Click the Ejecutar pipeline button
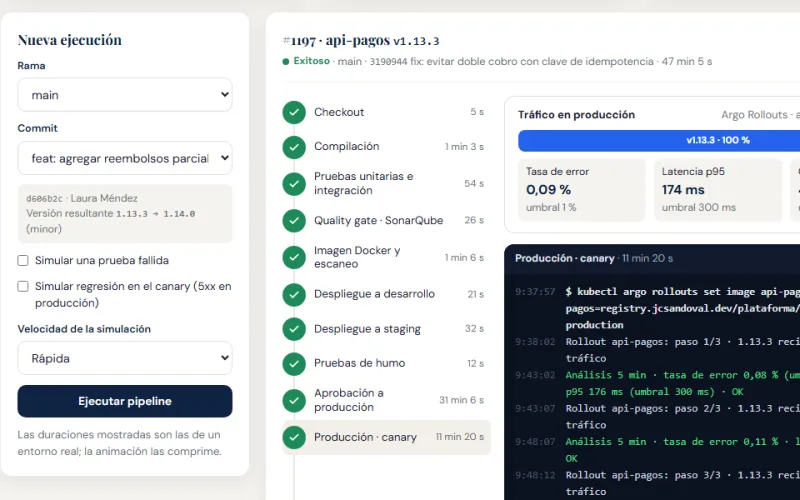Screen dimensions: 800x500 pos(125,401)
